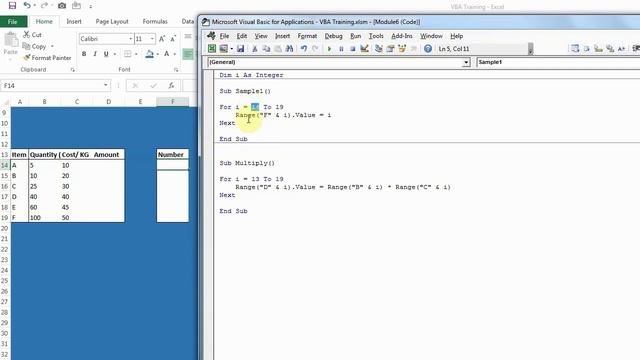Select Format Painter in Excel ribbon
This screenshot has width=640, height=360.
(x=47, y=58)
